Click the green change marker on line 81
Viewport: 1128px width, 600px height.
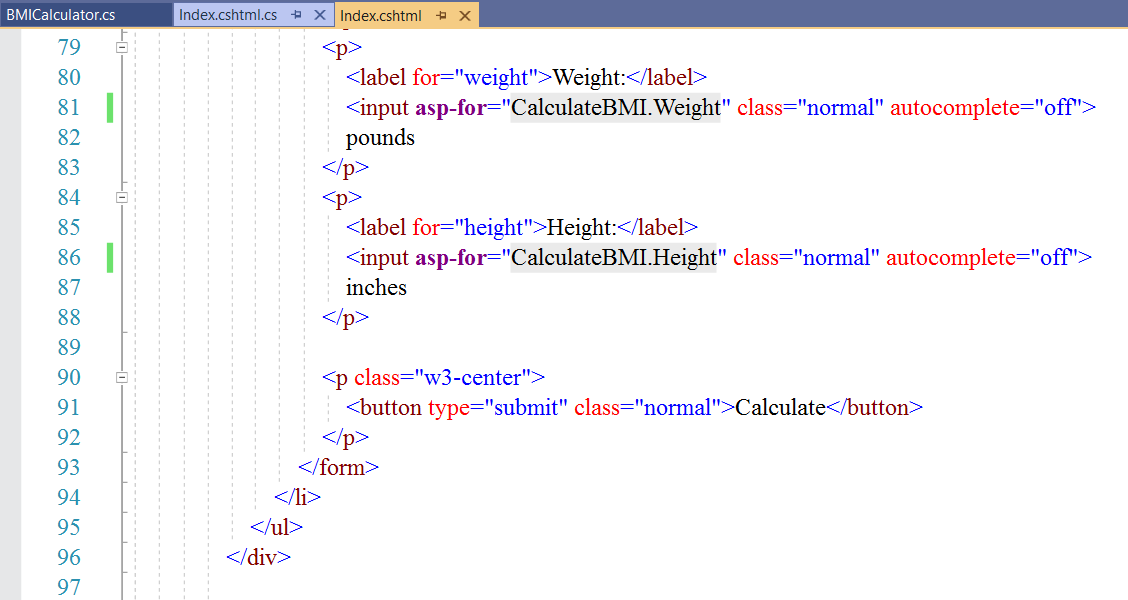coord(110,108)
